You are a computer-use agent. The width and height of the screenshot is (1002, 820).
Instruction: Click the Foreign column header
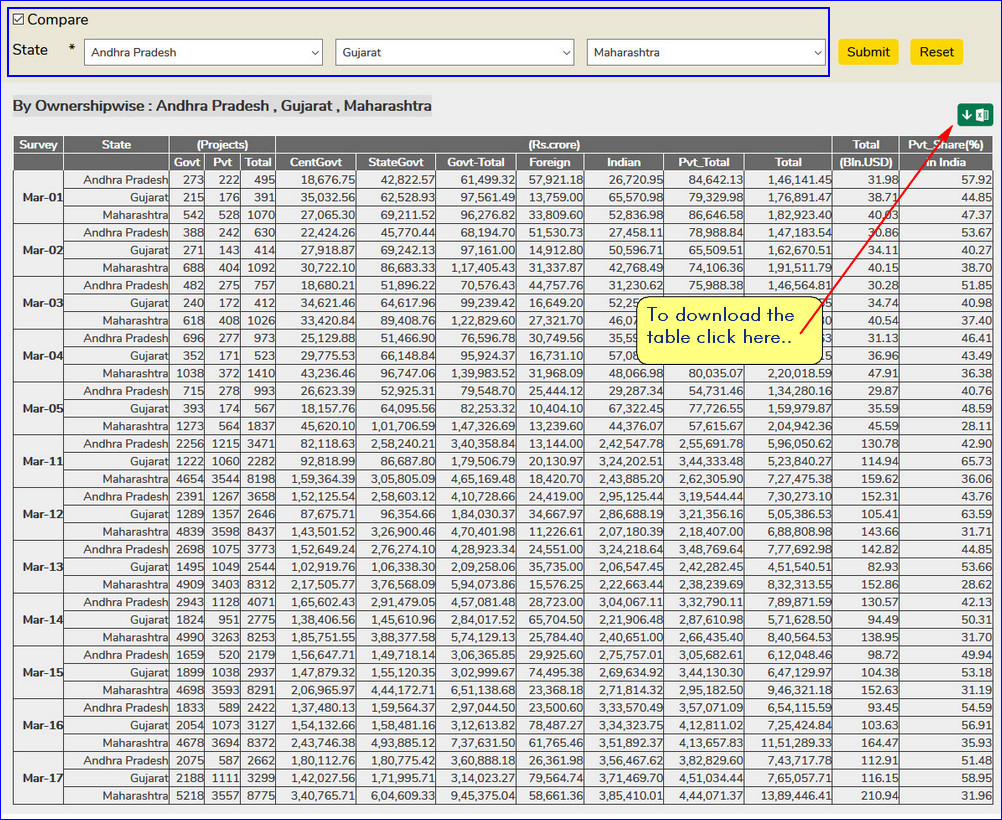tap(550, 162)
